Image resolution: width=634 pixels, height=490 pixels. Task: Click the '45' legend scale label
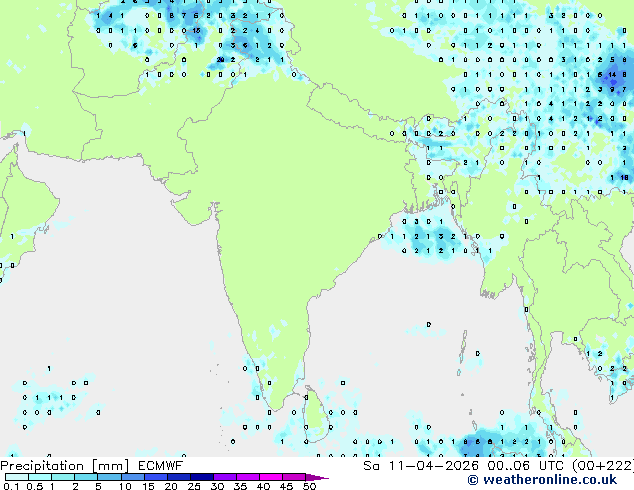286,486
